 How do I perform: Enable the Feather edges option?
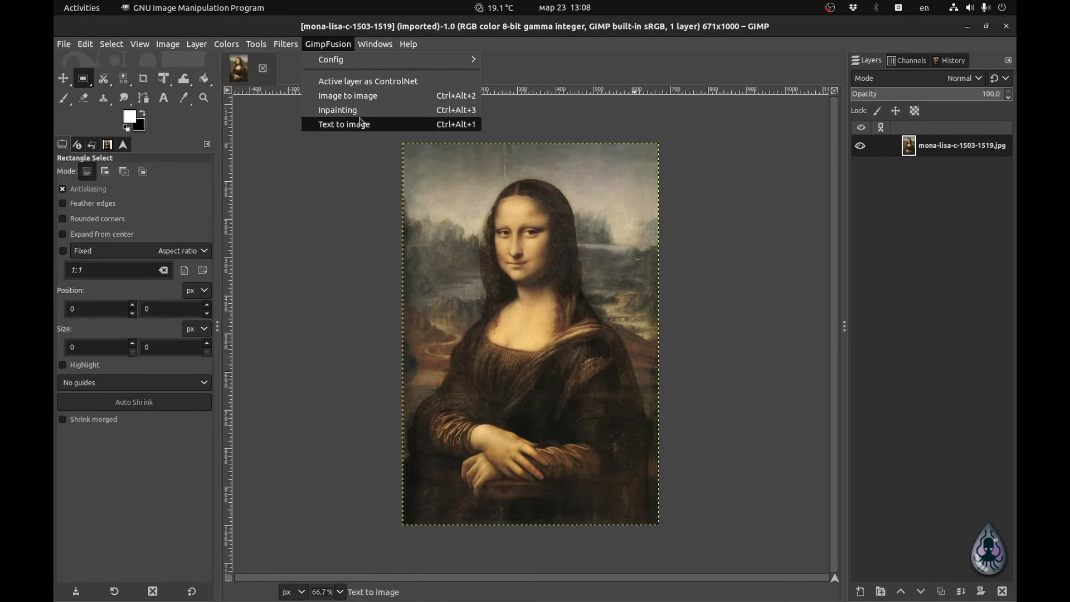click(62, 204)
